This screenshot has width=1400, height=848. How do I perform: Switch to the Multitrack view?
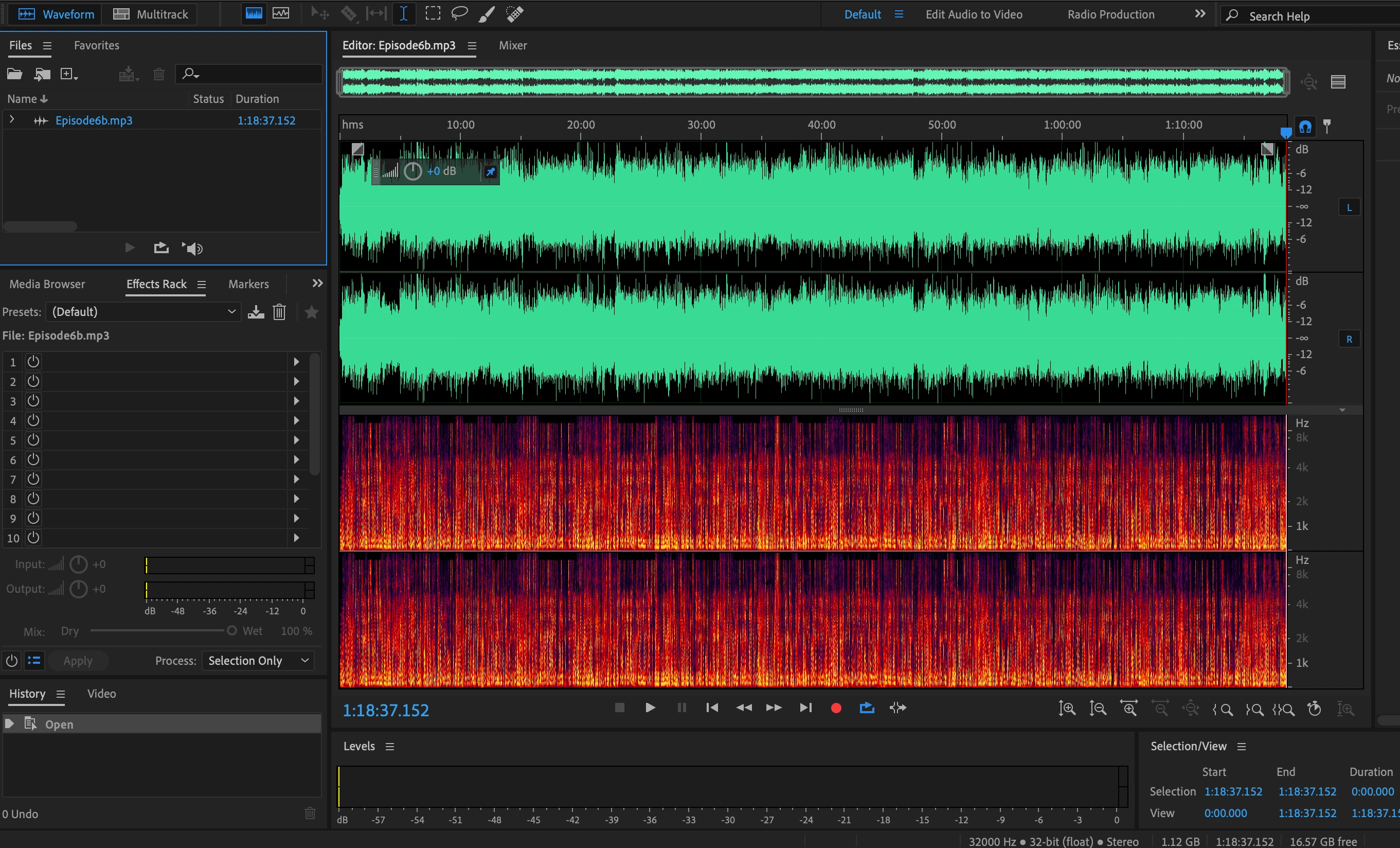151,14
